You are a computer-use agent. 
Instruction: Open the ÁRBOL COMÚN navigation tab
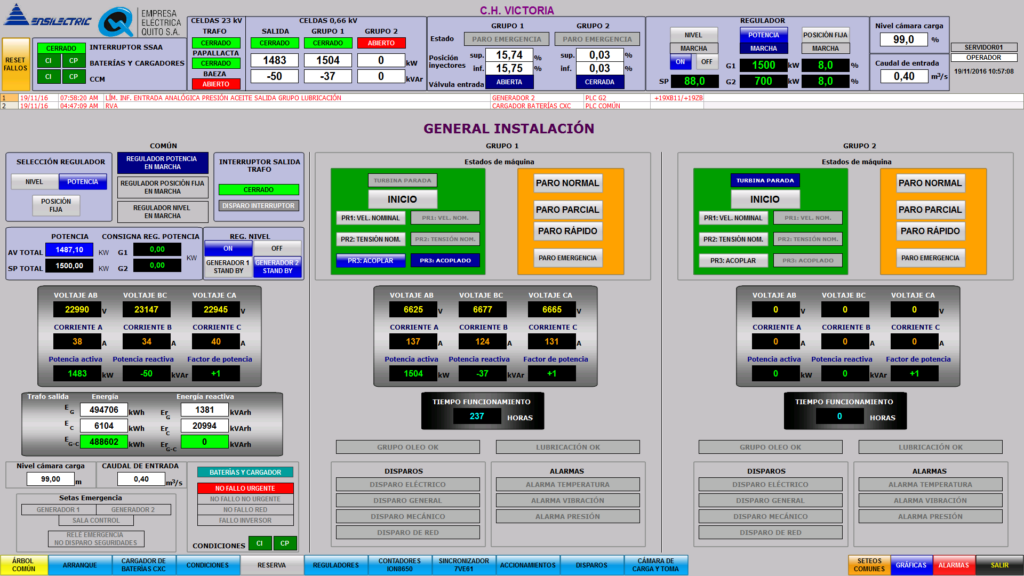coord(24,565)
